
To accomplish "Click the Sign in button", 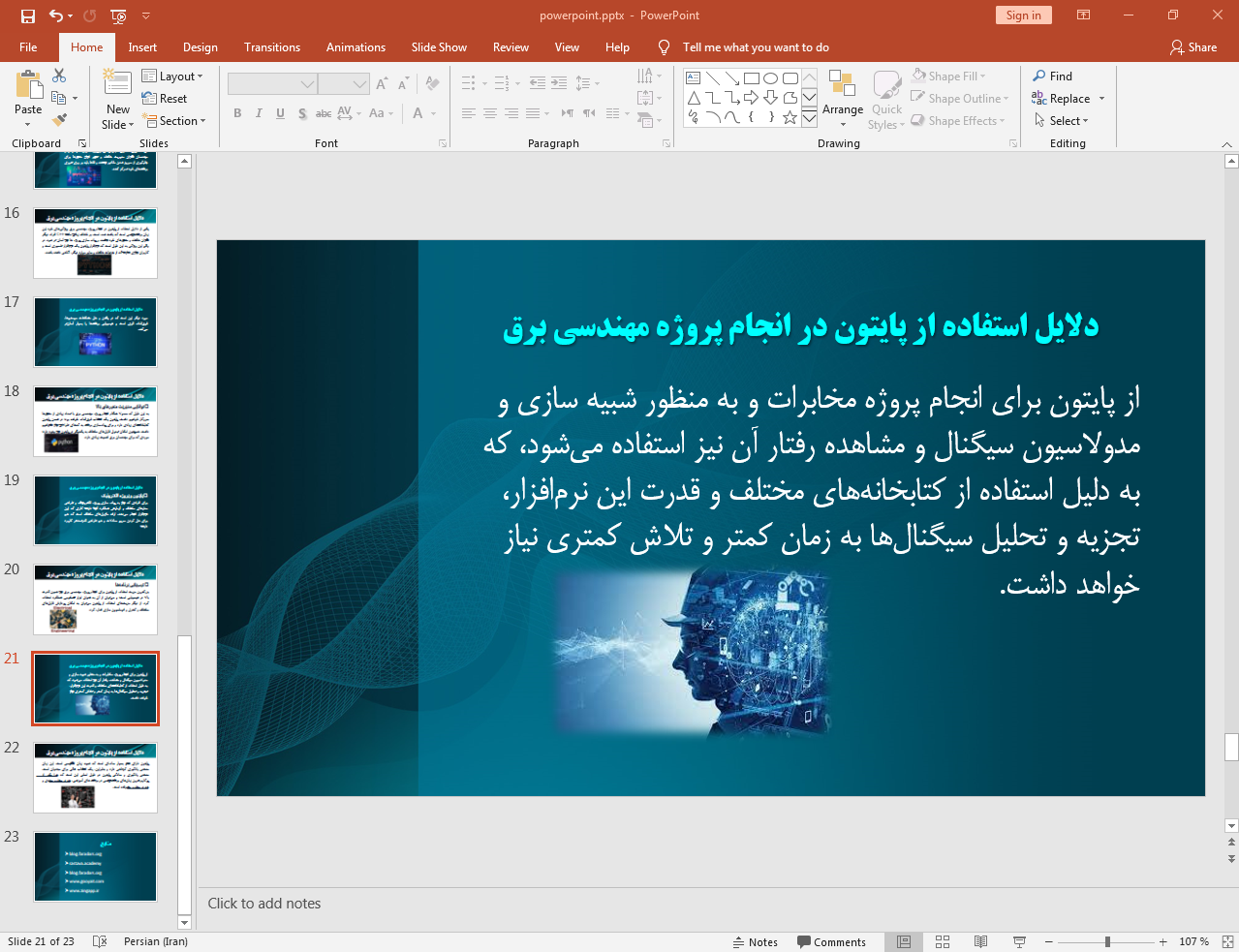I will [x=1023, y=15].
